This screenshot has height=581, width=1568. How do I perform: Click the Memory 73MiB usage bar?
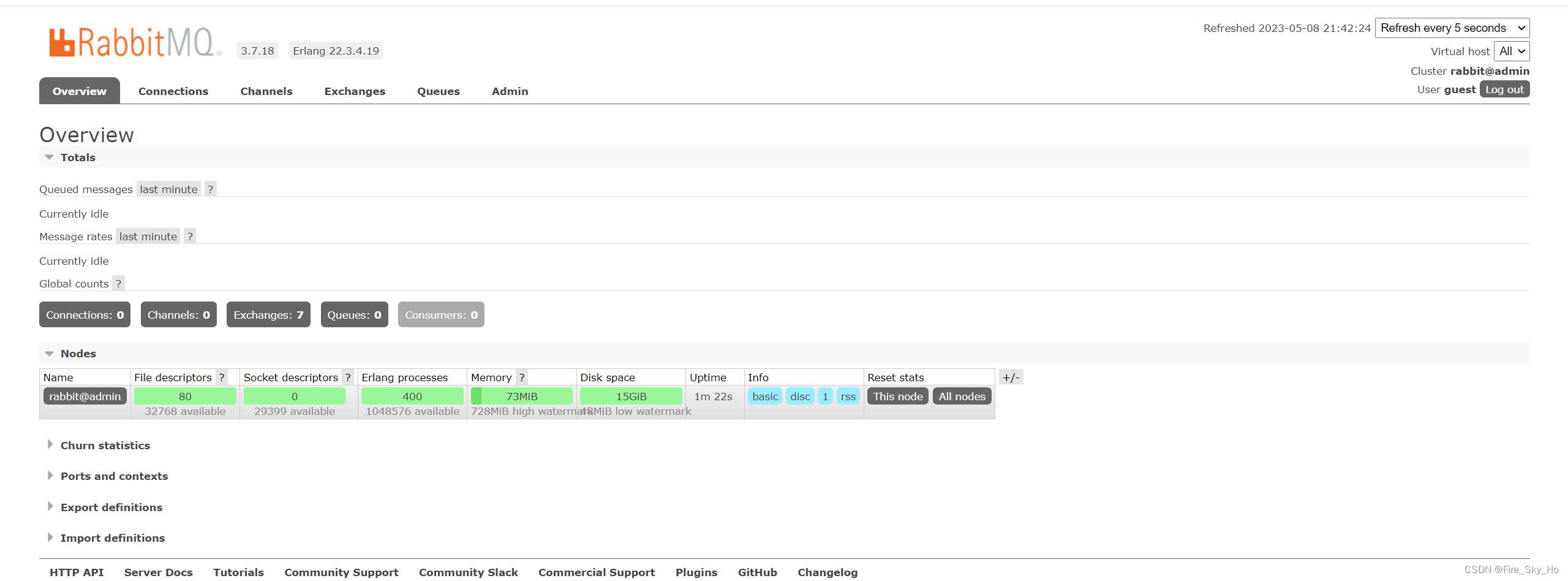522,396
